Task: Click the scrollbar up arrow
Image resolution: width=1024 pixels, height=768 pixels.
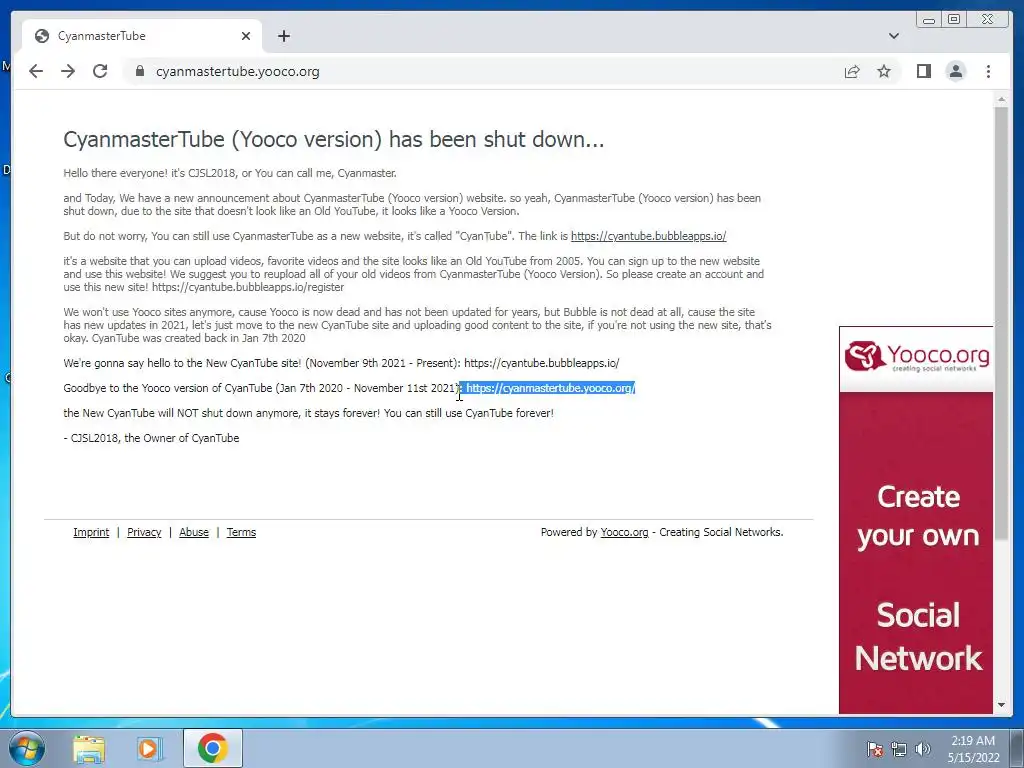Action: click(x=1001, y=99)
